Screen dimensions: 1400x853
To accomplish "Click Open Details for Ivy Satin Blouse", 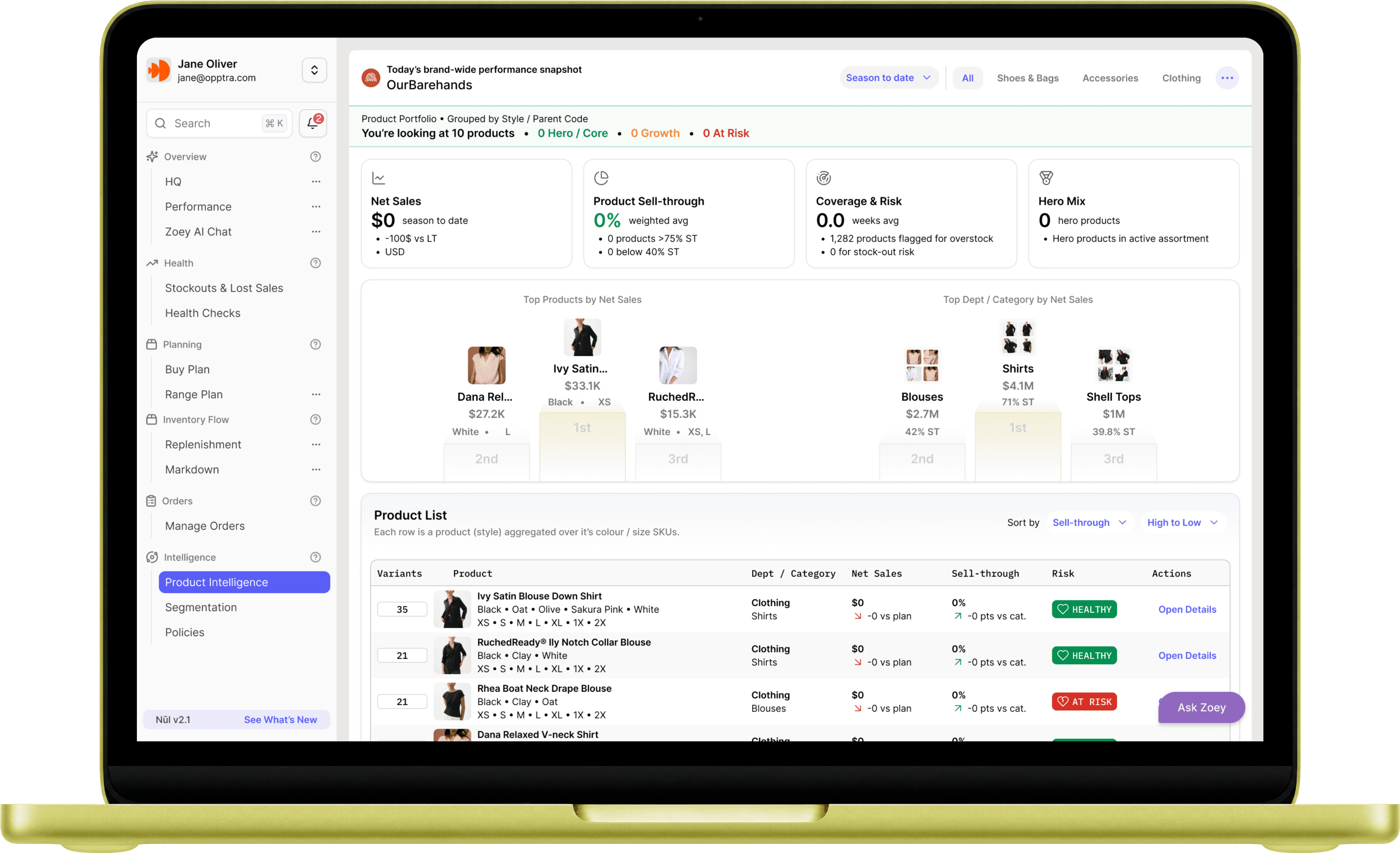I will tap(1187, 610).
